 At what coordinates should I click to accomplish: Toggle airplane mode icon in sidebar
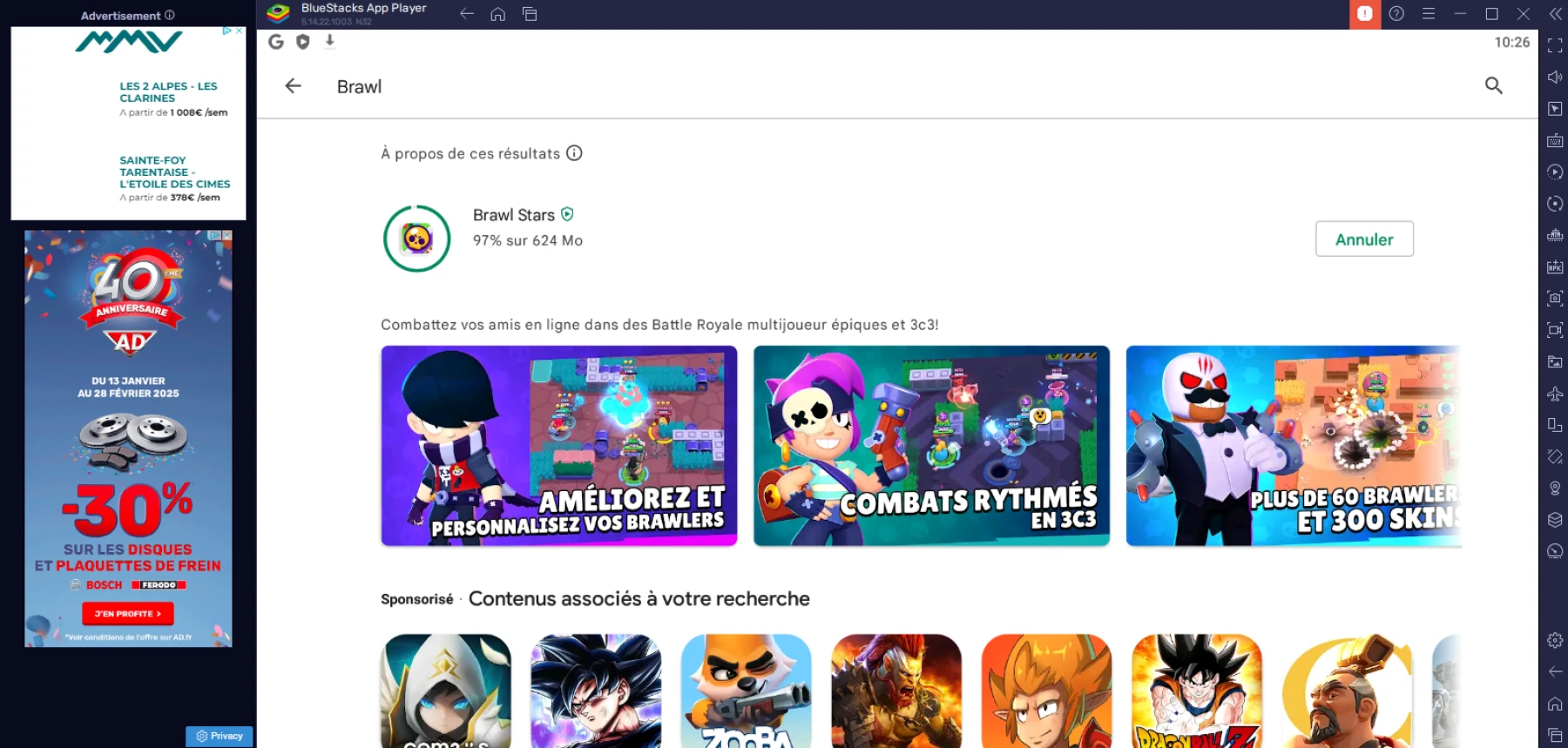pyautogui.click(x=1555, y=394)
